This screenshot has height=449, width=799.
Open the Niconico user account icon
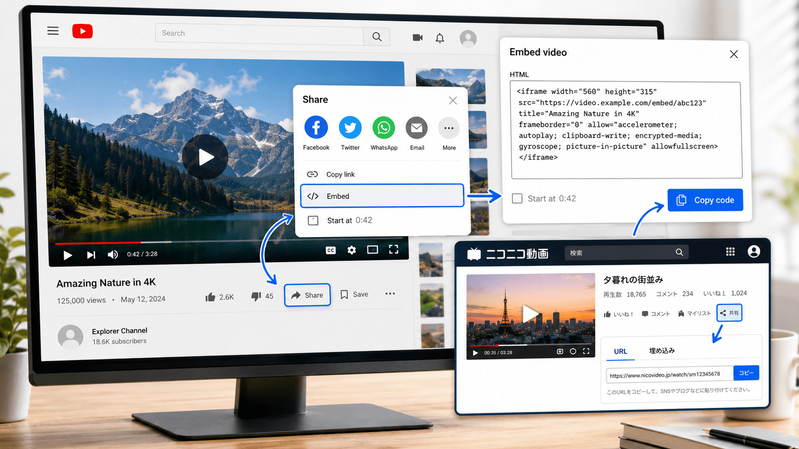tap(754, 251)
